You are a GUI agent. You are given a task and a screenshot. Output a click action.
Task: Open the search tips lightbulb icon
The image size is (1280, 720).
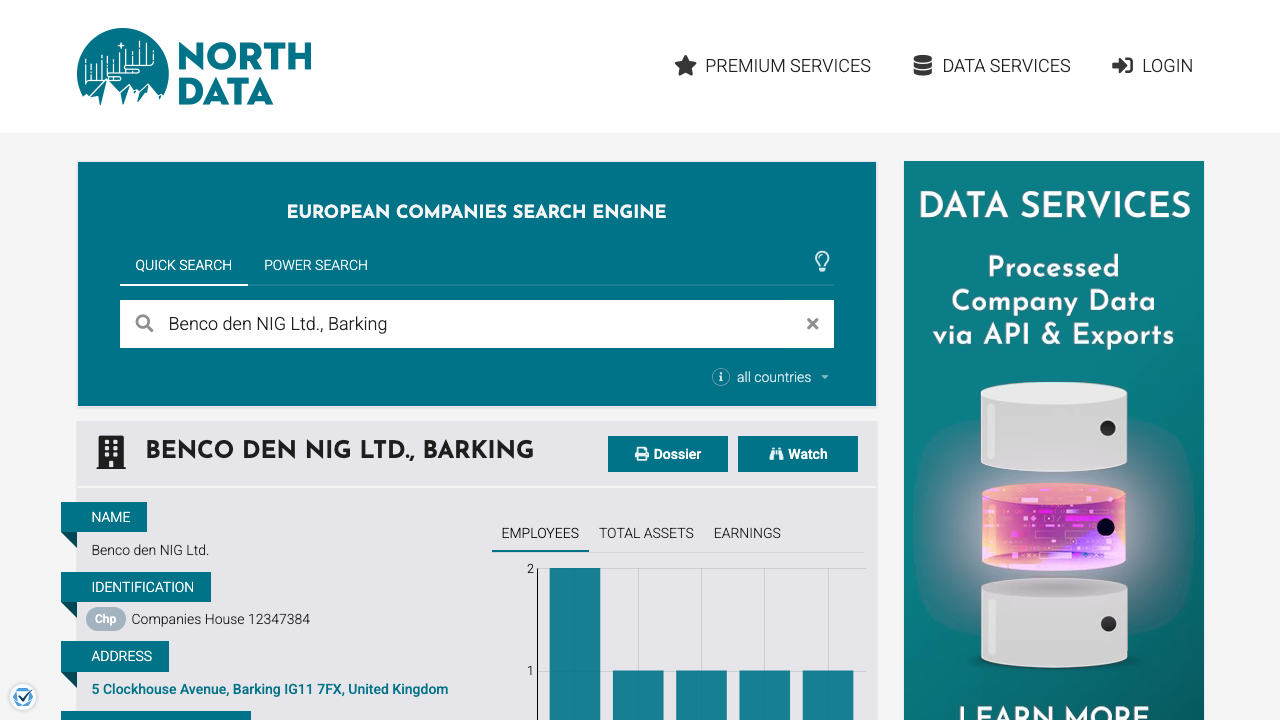click(x=822, y=261)
